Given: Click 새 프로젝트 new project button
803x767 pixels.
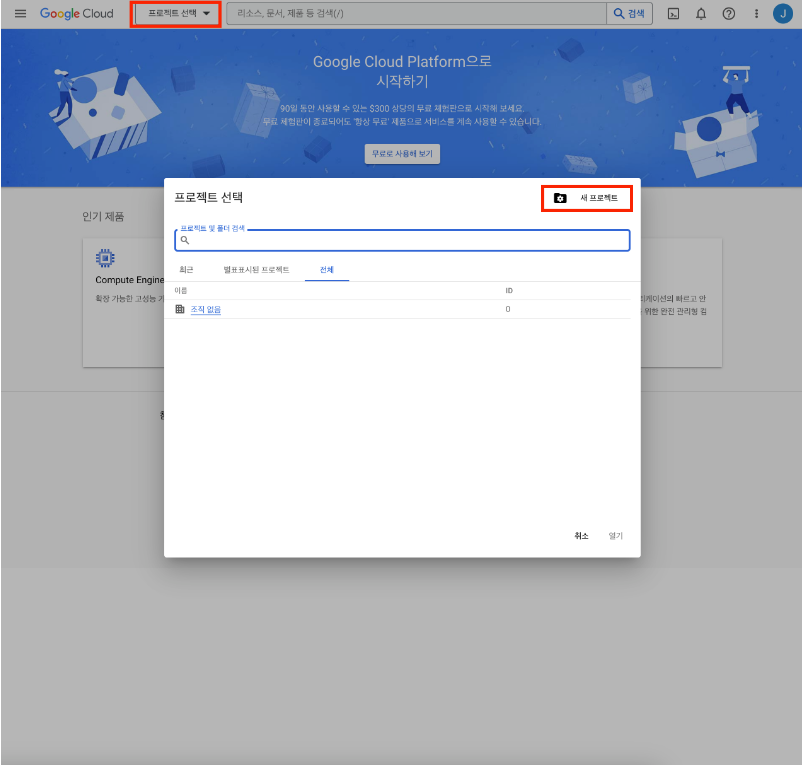Looking at the screenshot, I should [x=587, y=198].
